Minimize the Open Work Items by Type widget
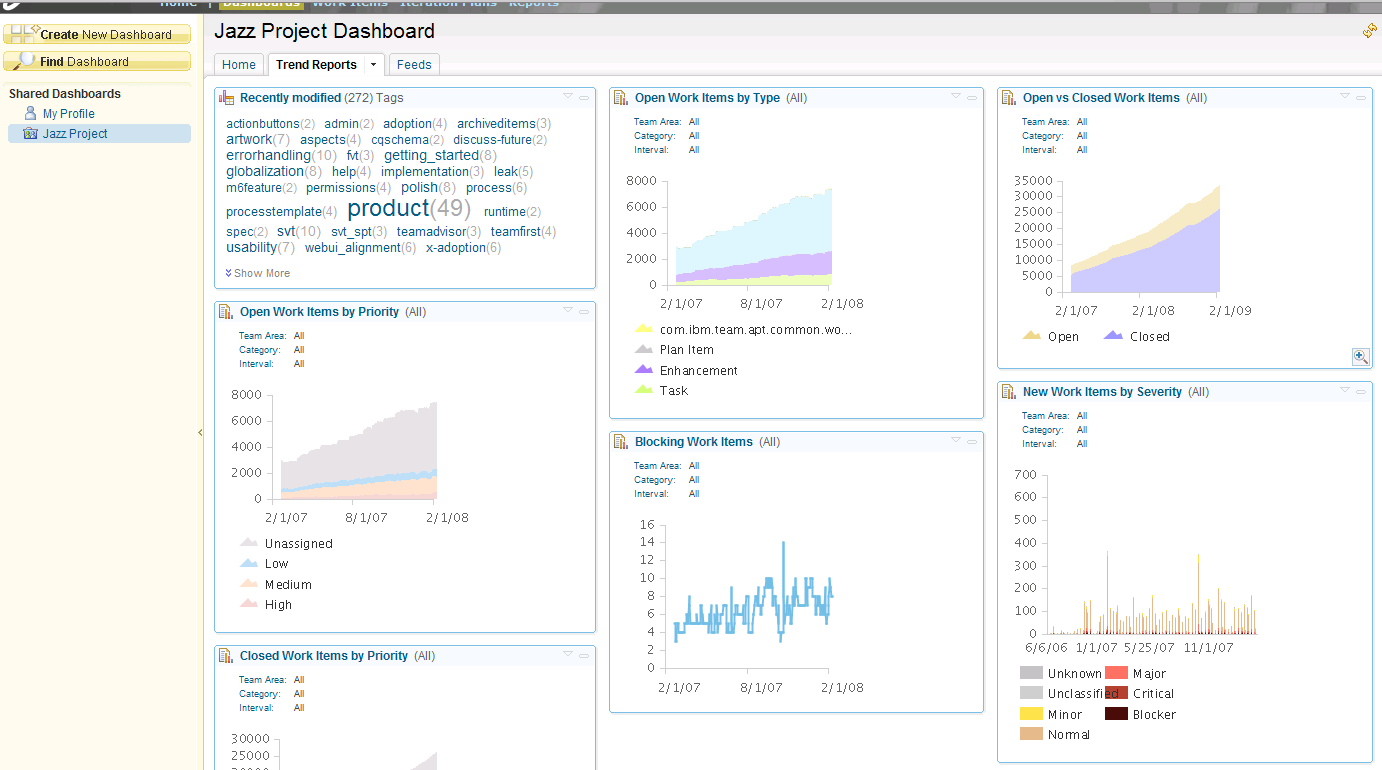The width and height of the screenshot is (1382, 770). coord(972,97)
